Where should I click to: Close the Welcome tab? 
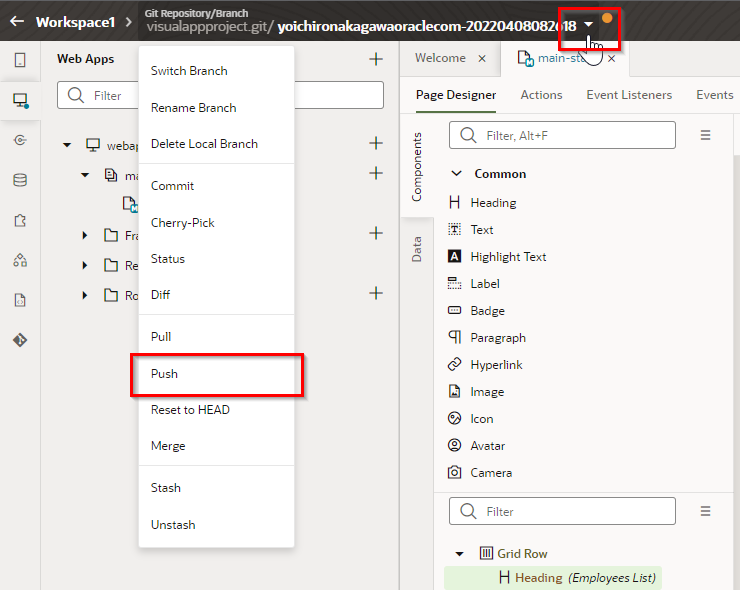tap(482, 59)
